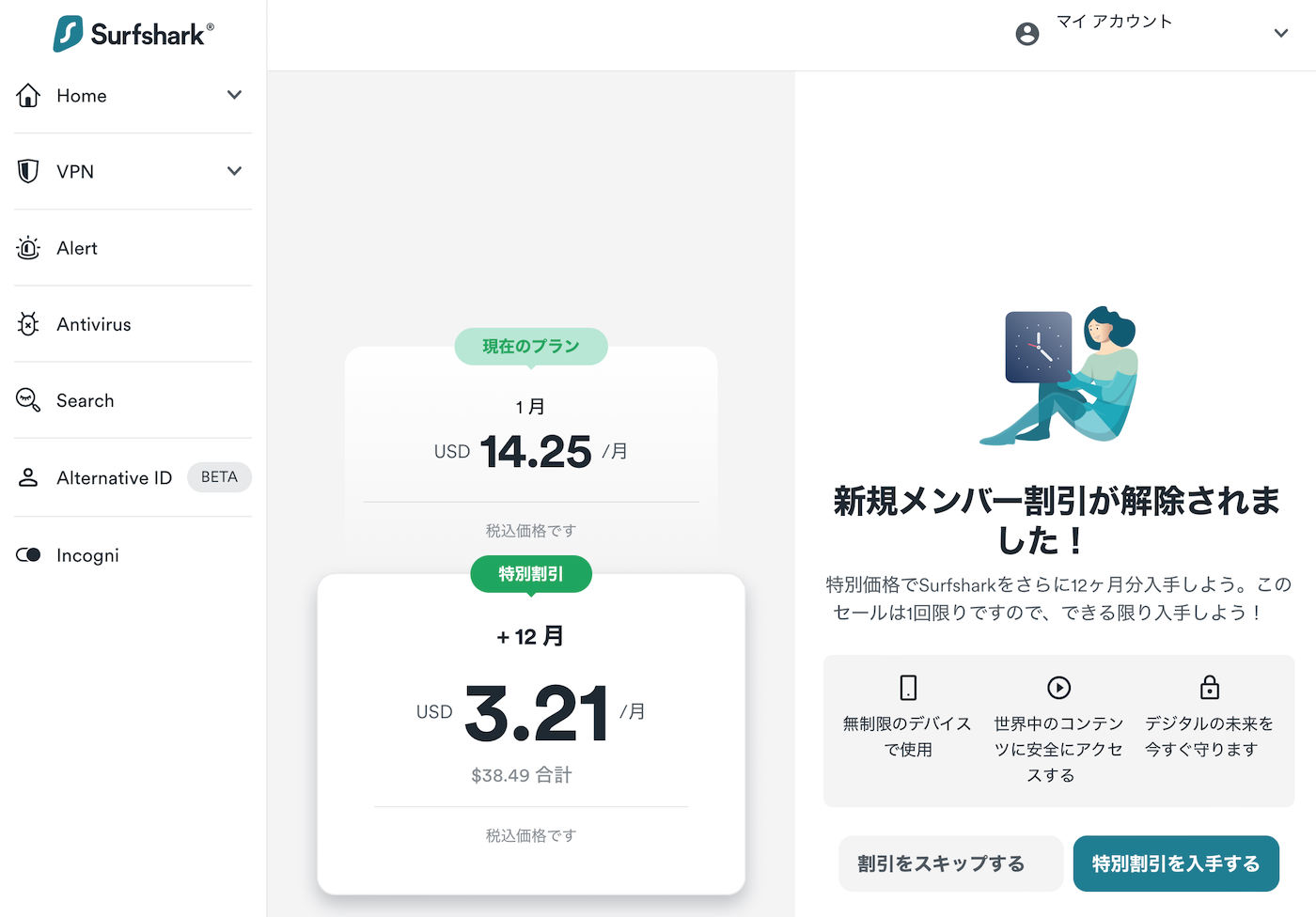1316x917 pixels.
Task: Click 世界中のコンテンツに安全にアクセスする text
Action: [1058, 749]
